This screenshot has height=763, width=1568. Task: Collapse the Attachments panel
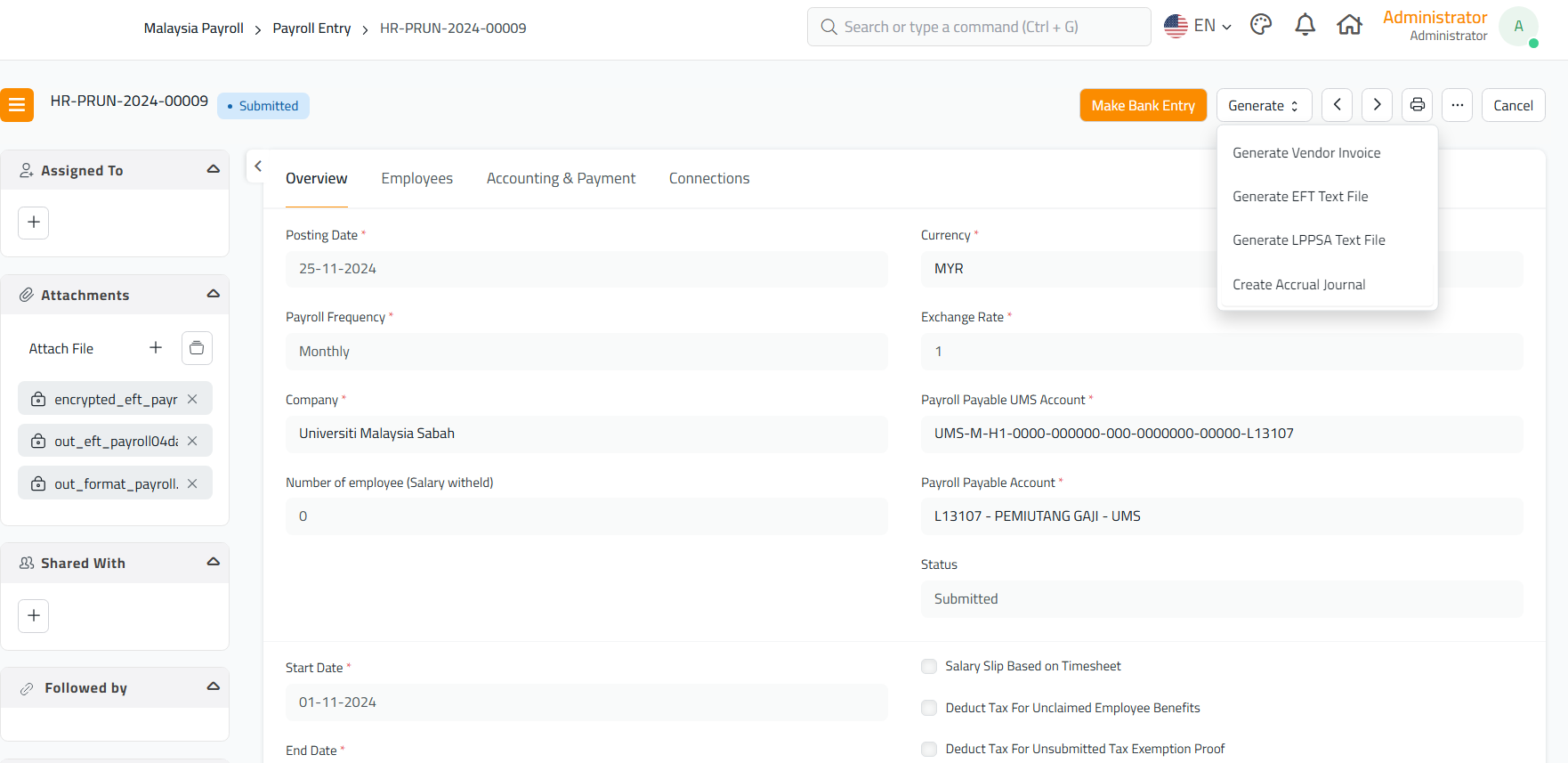click(213, 294)
